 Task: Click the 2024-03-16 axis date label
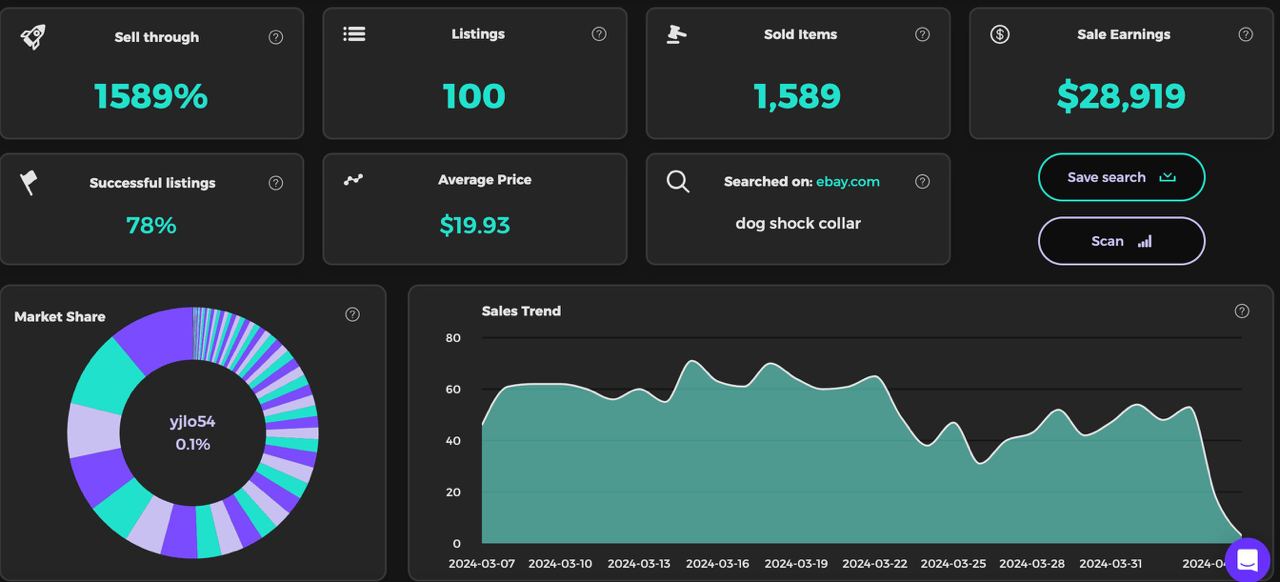[x=717, y=563]
